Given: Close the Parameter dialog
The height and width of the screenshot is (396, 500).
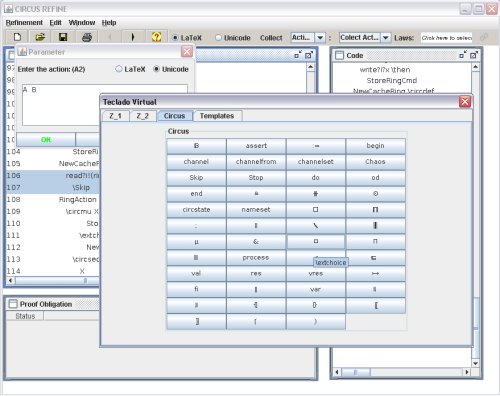Looking at the screenshot, I should coord(187,52).
